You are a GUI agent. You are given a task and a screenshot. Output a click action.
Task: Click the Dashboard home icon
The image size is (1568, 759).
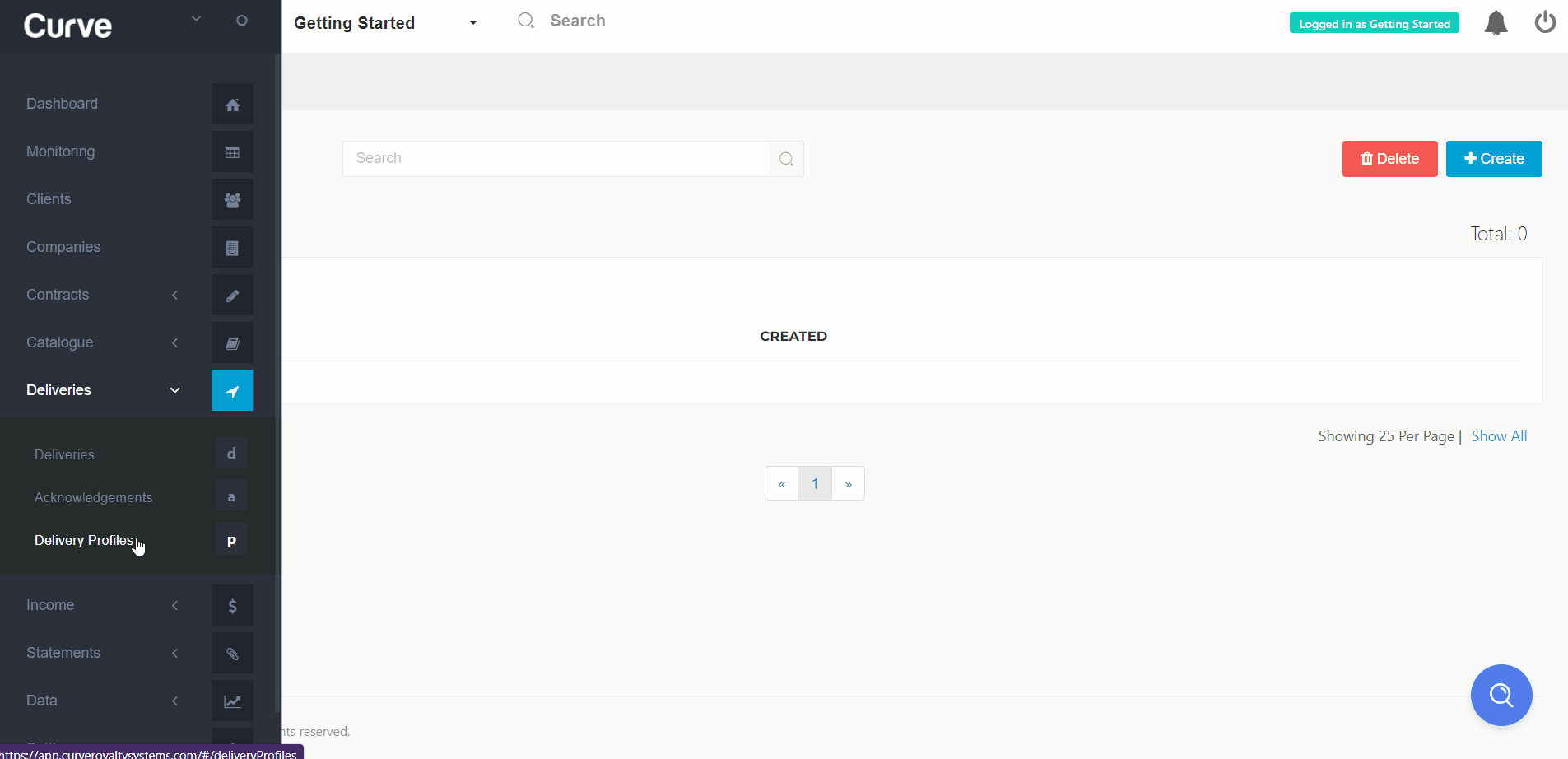(232, 104)
